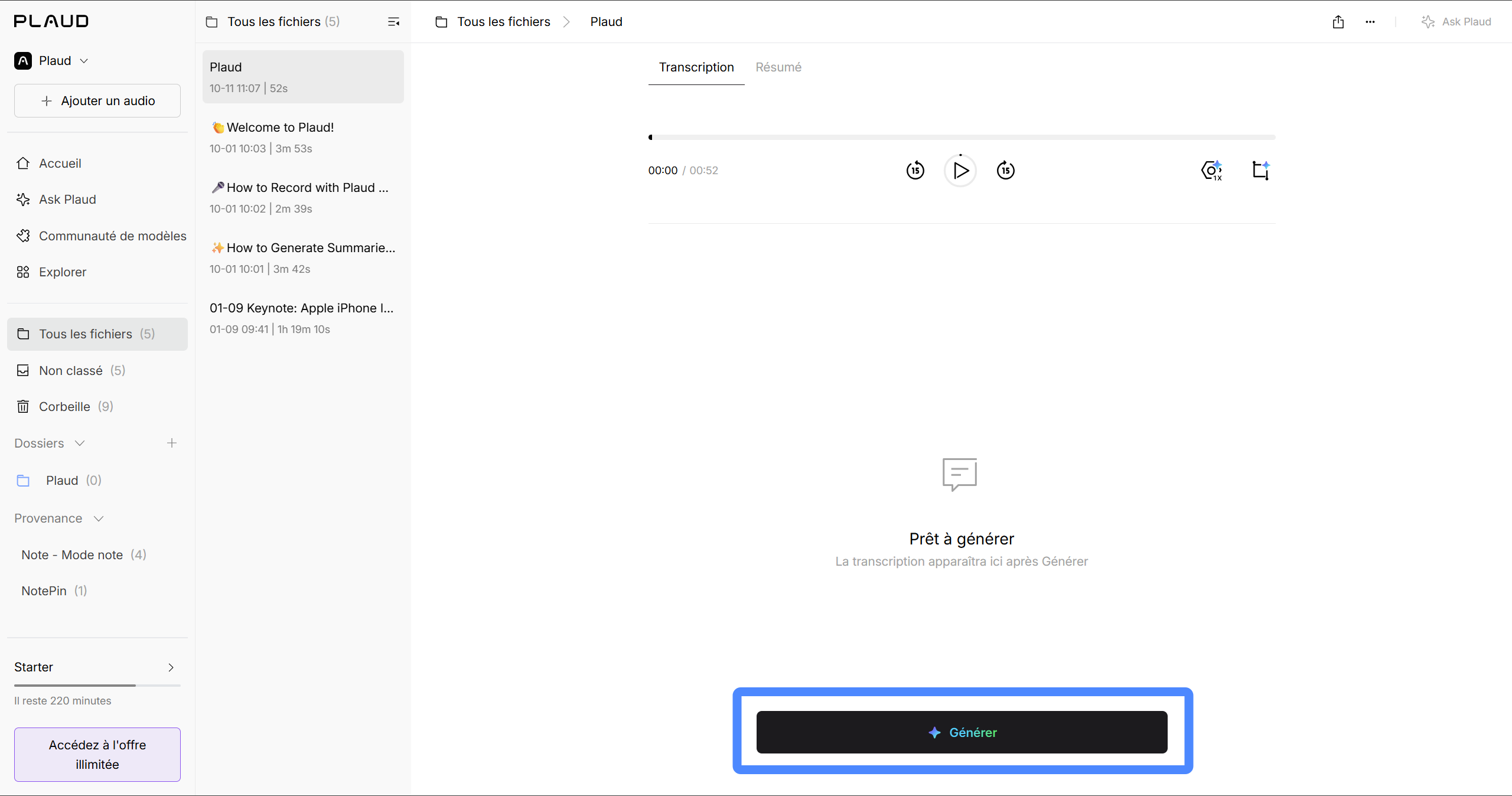Open 01-09 Keynote Apple iPhone recording
This screenshot has height=796, width=1512.
click(x=303, y=318)
